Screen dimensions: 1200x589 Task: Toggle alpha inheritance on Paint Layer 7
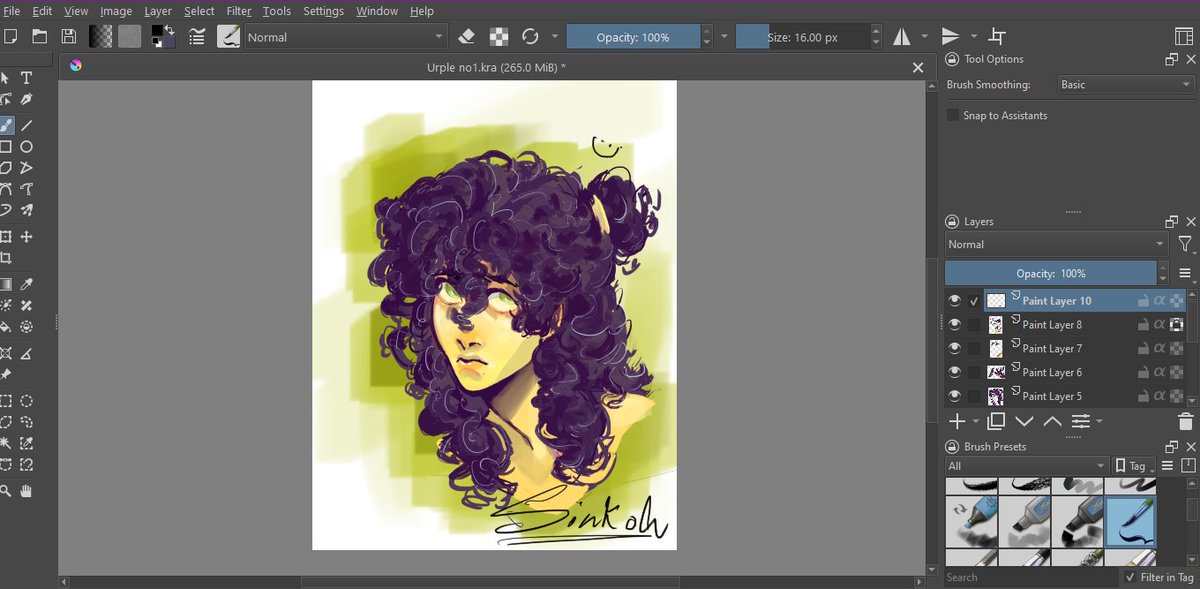(1160, 348)
